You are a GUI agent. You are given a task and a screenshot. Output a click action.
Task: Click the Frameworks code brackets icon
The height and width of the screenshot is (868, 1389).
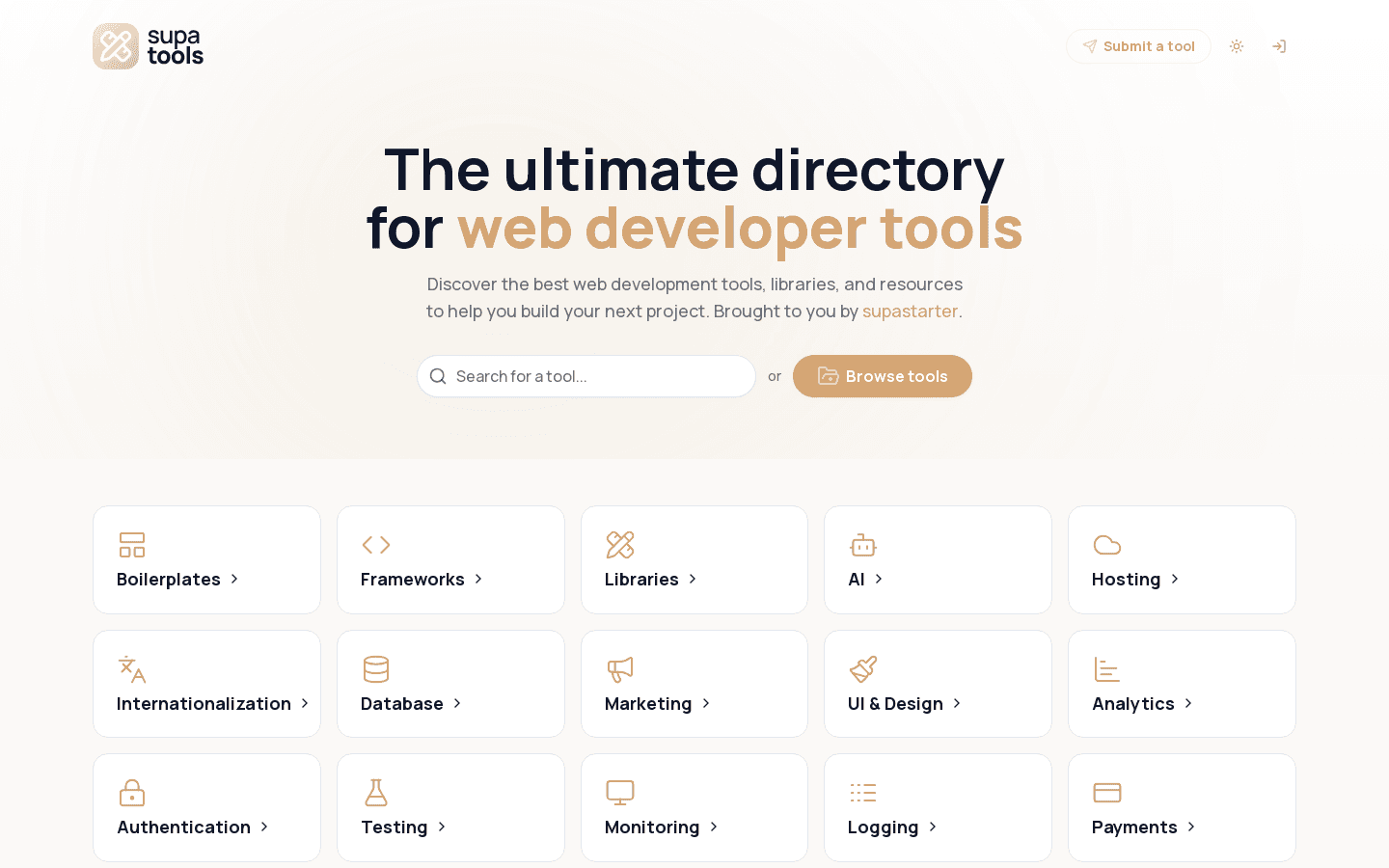[x=376, y=545]
